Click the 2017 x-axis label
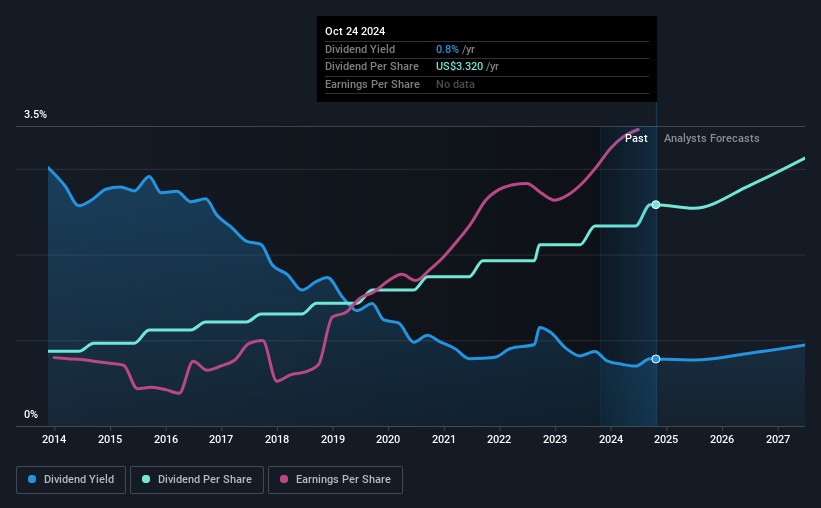This screenshot has height=508, width=821. pos(221,439)
